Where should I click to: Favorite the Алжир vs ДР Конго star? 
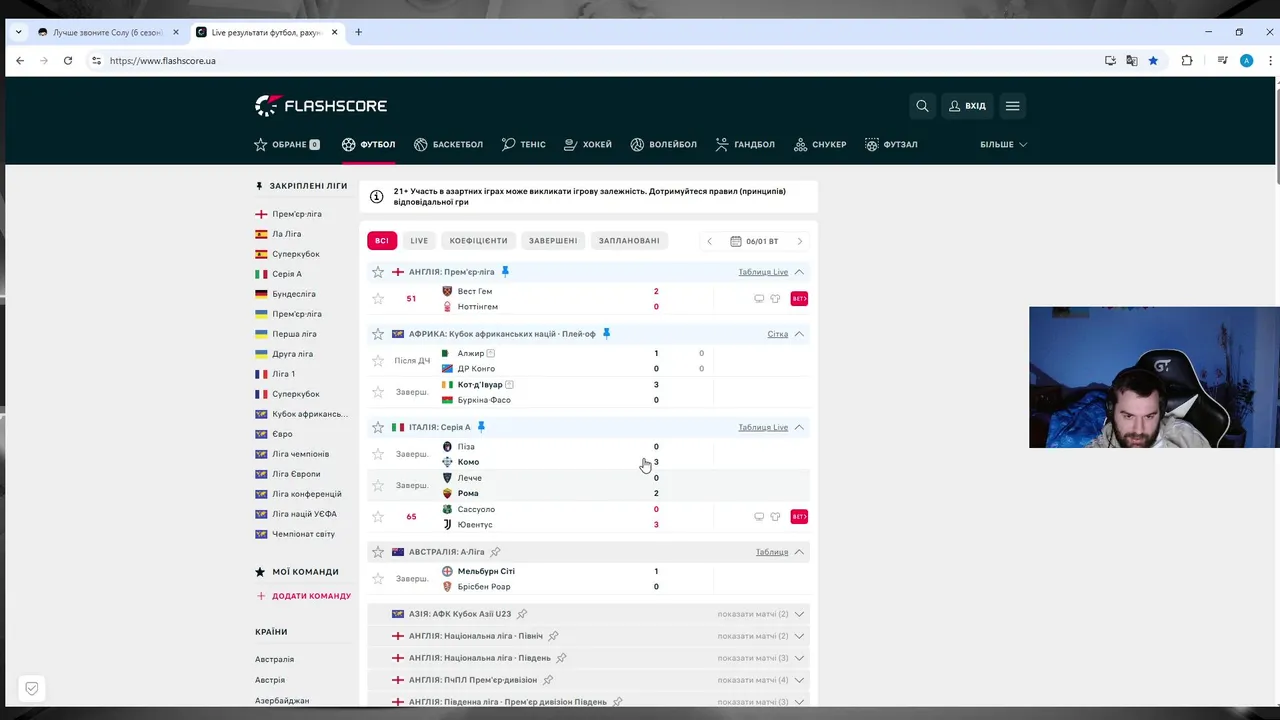378,360
